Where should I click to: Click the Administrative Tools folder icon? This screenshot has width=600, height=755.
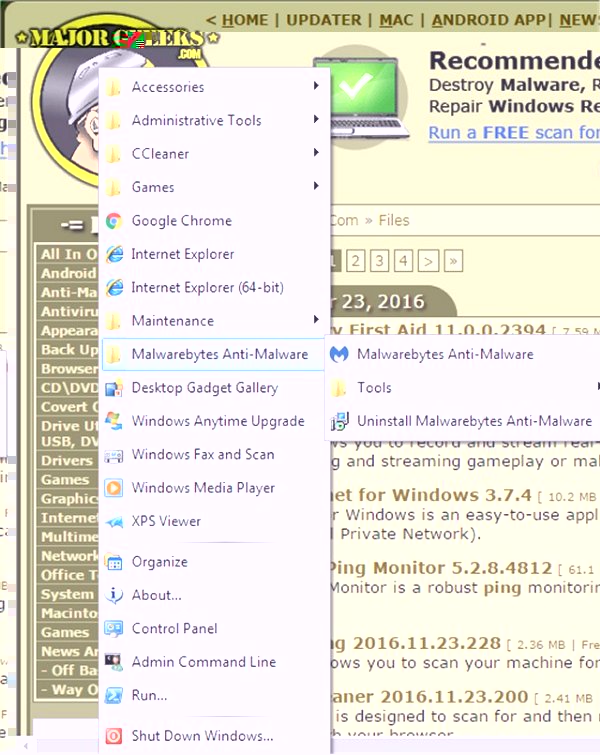(x=114, y=120)
